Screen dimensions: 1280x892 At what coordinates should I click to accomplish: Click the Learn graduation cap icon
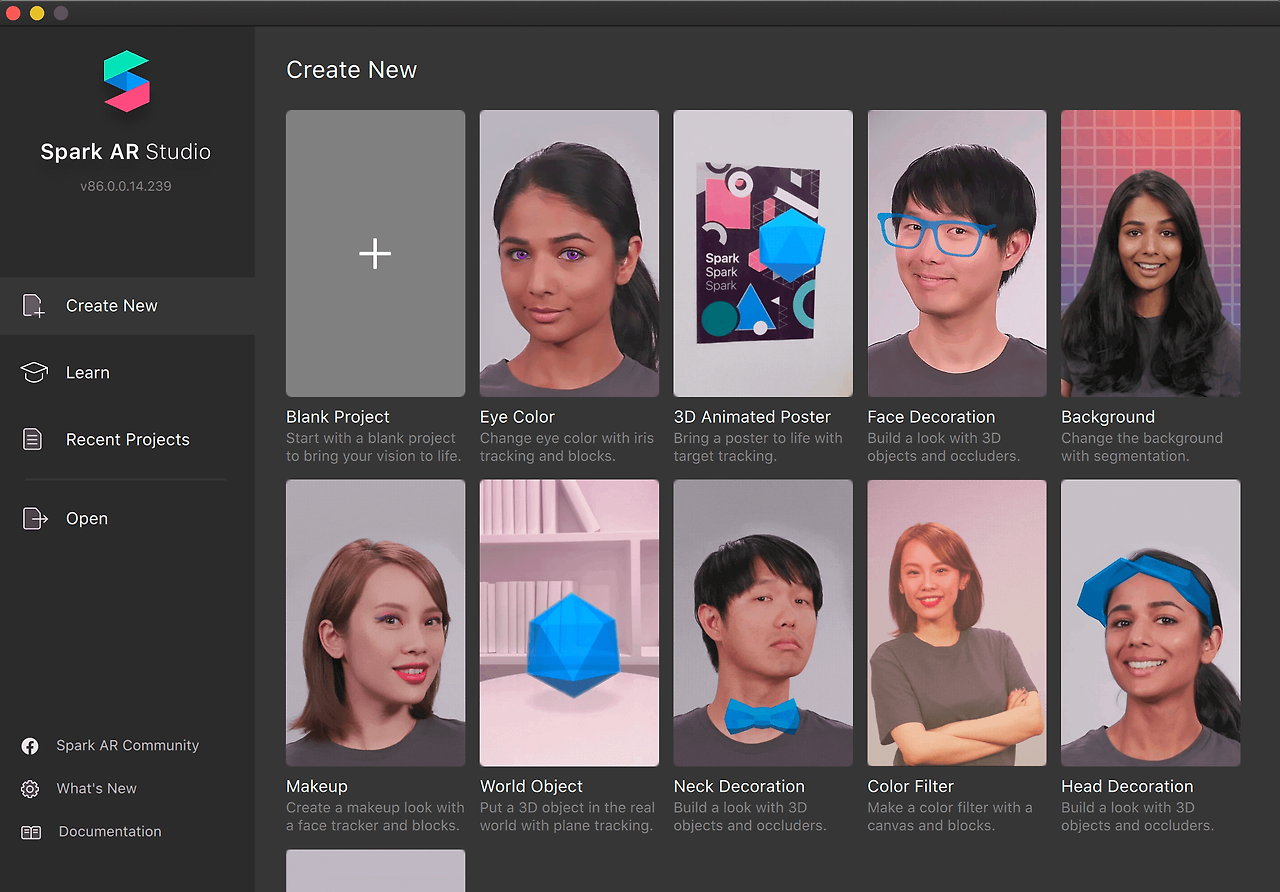click(34, 373)
